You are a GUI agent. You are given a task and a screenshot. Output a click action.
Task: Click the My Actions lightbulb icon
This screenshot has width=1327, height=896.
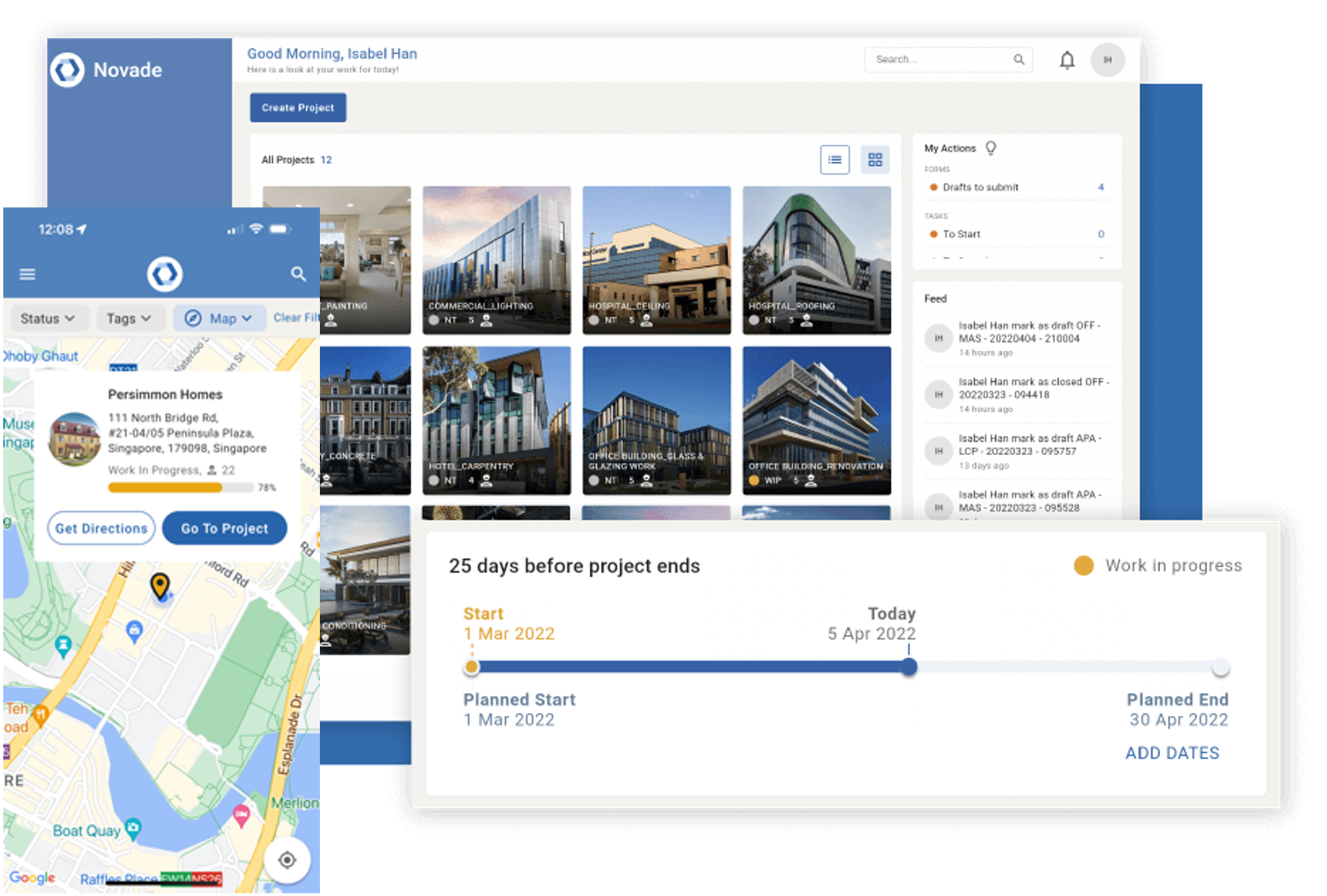(991, 147)
